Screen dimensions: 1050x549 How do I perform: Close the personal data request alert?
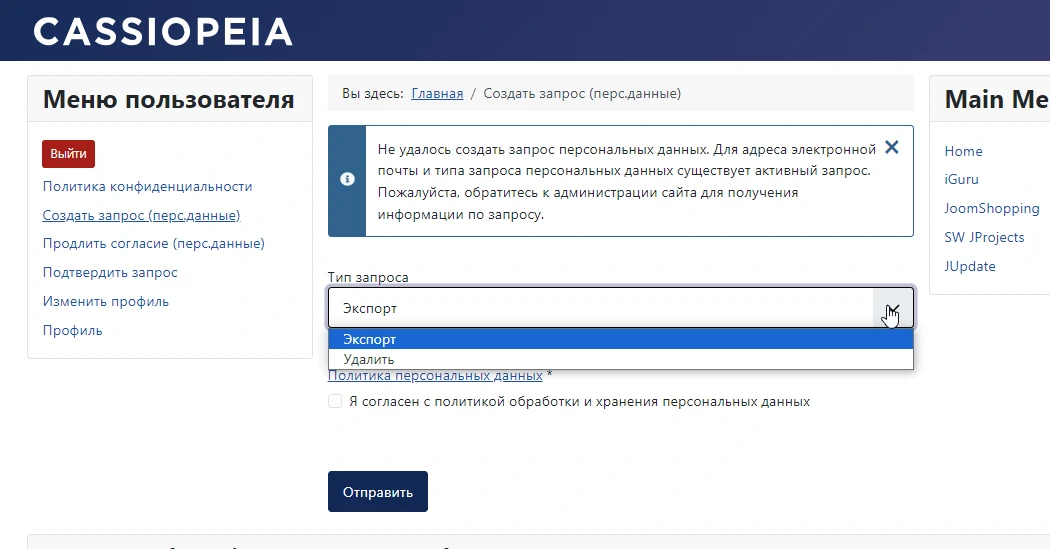pyautogui.click(x=891, y=147)
